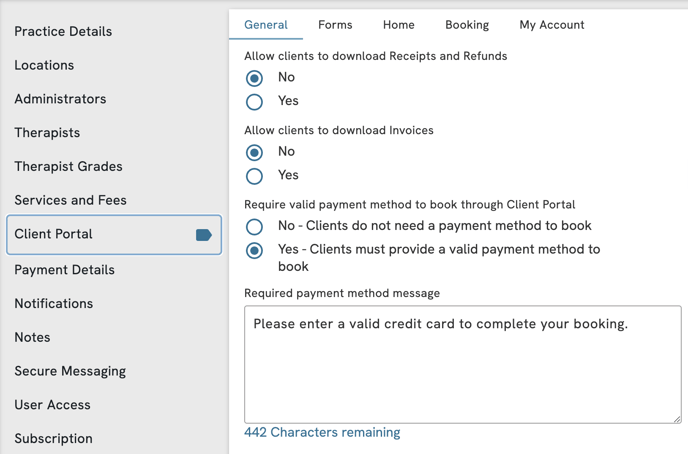Select No for downloading Receipts and Refunds

254,78
